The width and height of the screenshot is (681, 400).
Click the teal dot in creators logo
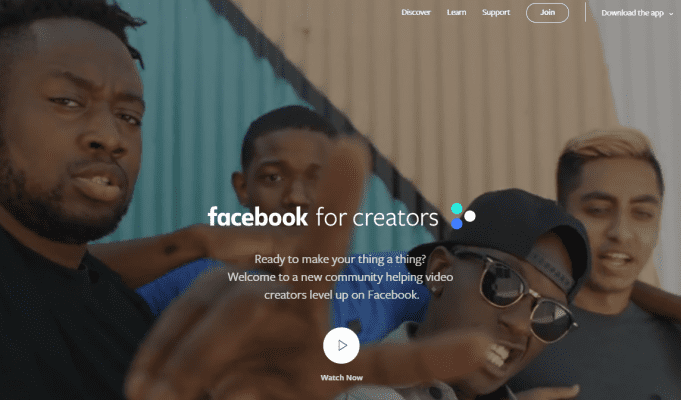coord(456,208)
